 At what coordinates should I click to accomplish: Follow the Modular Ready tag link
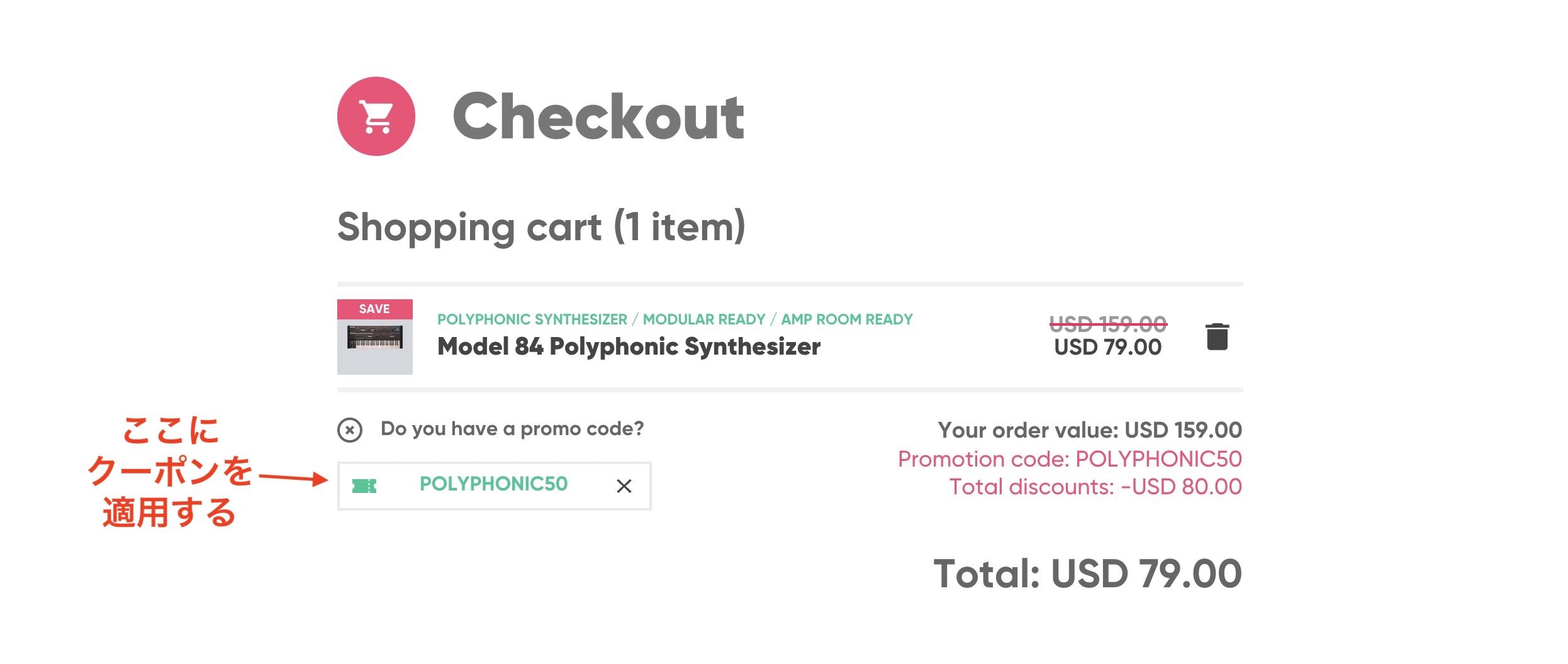[703, 319]
